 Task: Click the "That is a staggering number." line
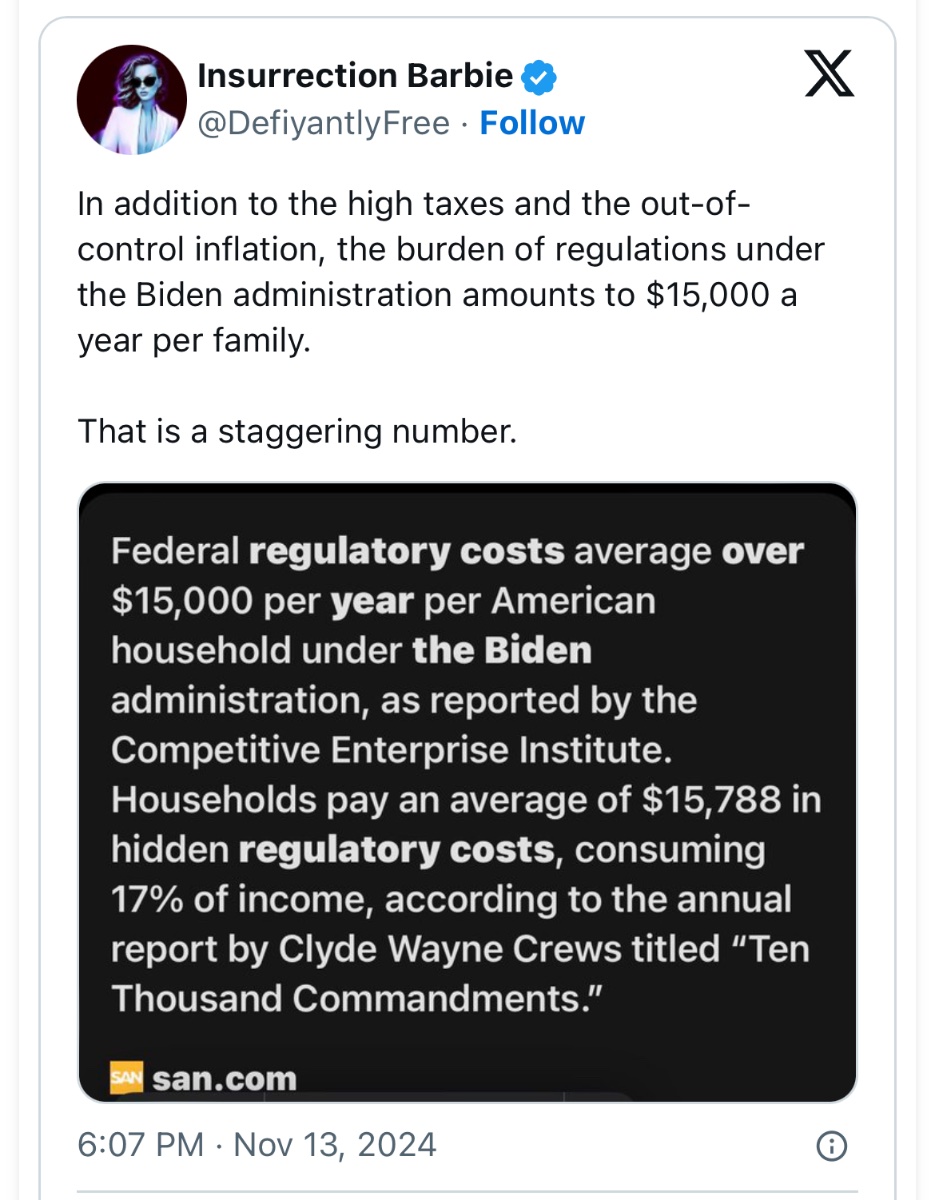coord(296,432)
